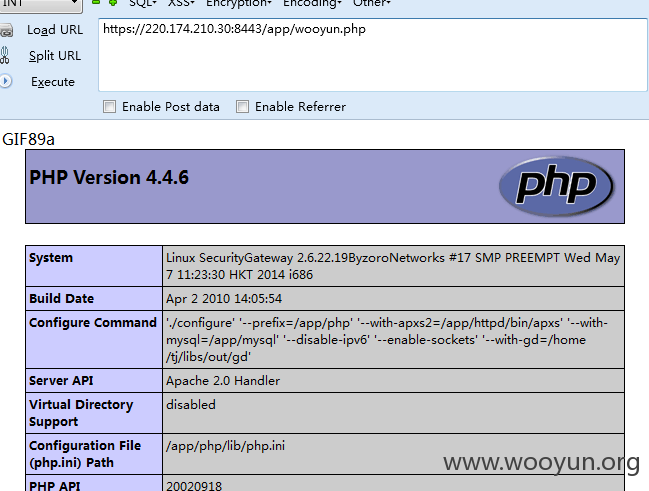Toggle the Enable Referrer checkbox
The width and height of the screenshot is (649, 491).
coord(242,107)
